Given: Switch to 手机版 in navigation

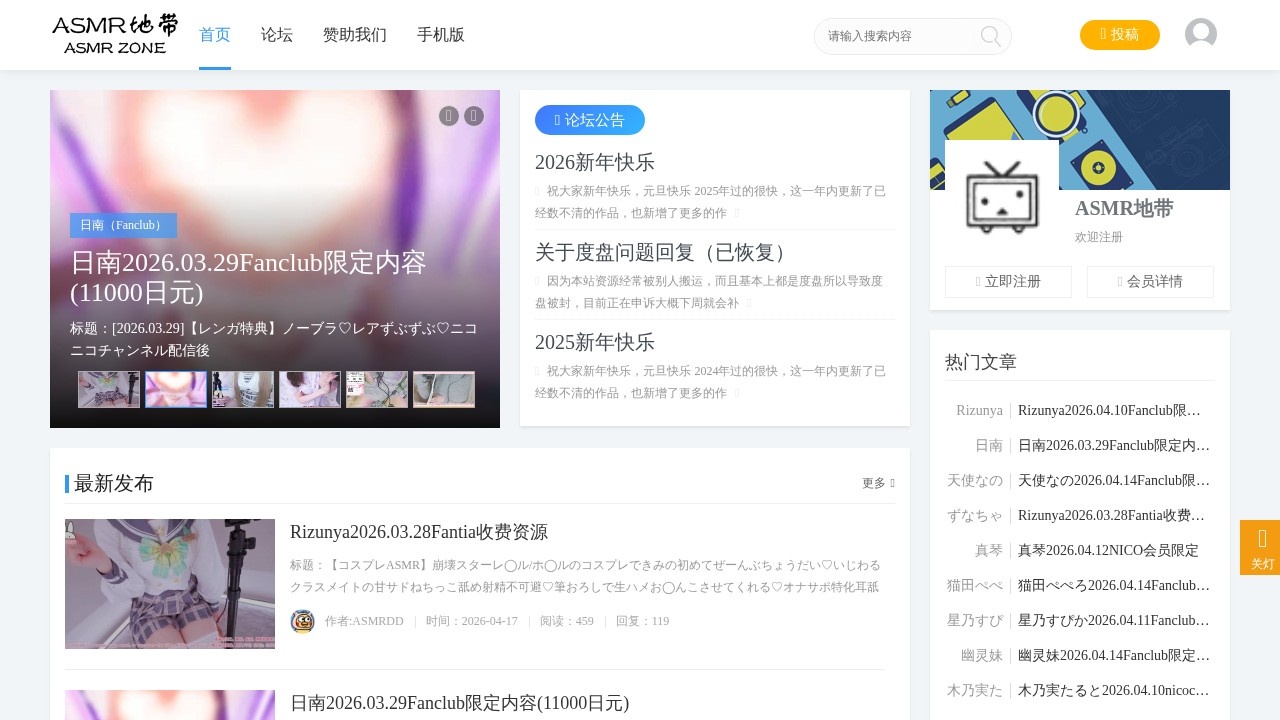Looking at the screenshot, I should coord(441,35).
